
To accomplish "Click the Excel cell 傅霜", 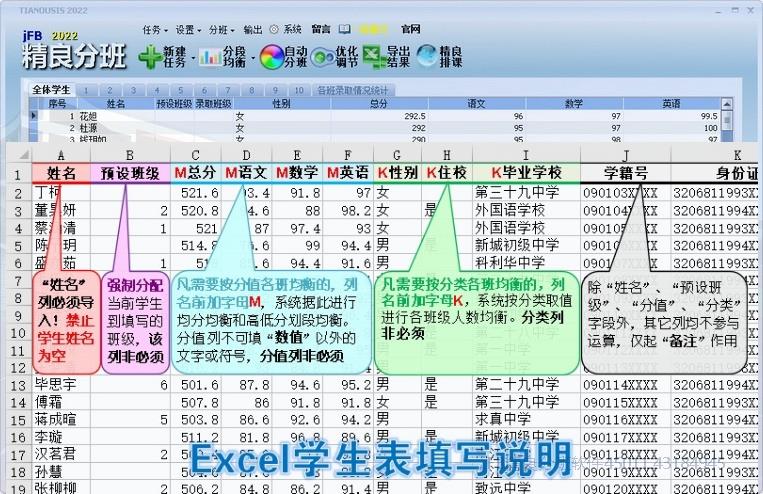I will coord(61,402).
